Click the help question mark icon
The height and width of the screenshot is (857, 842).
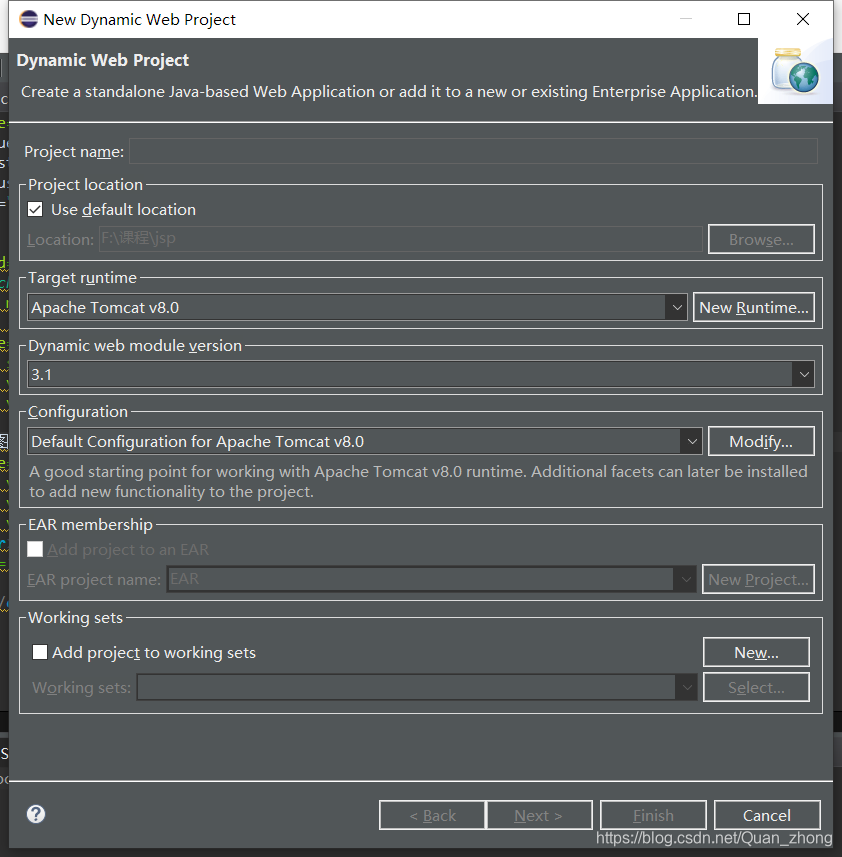click(36, 814)
